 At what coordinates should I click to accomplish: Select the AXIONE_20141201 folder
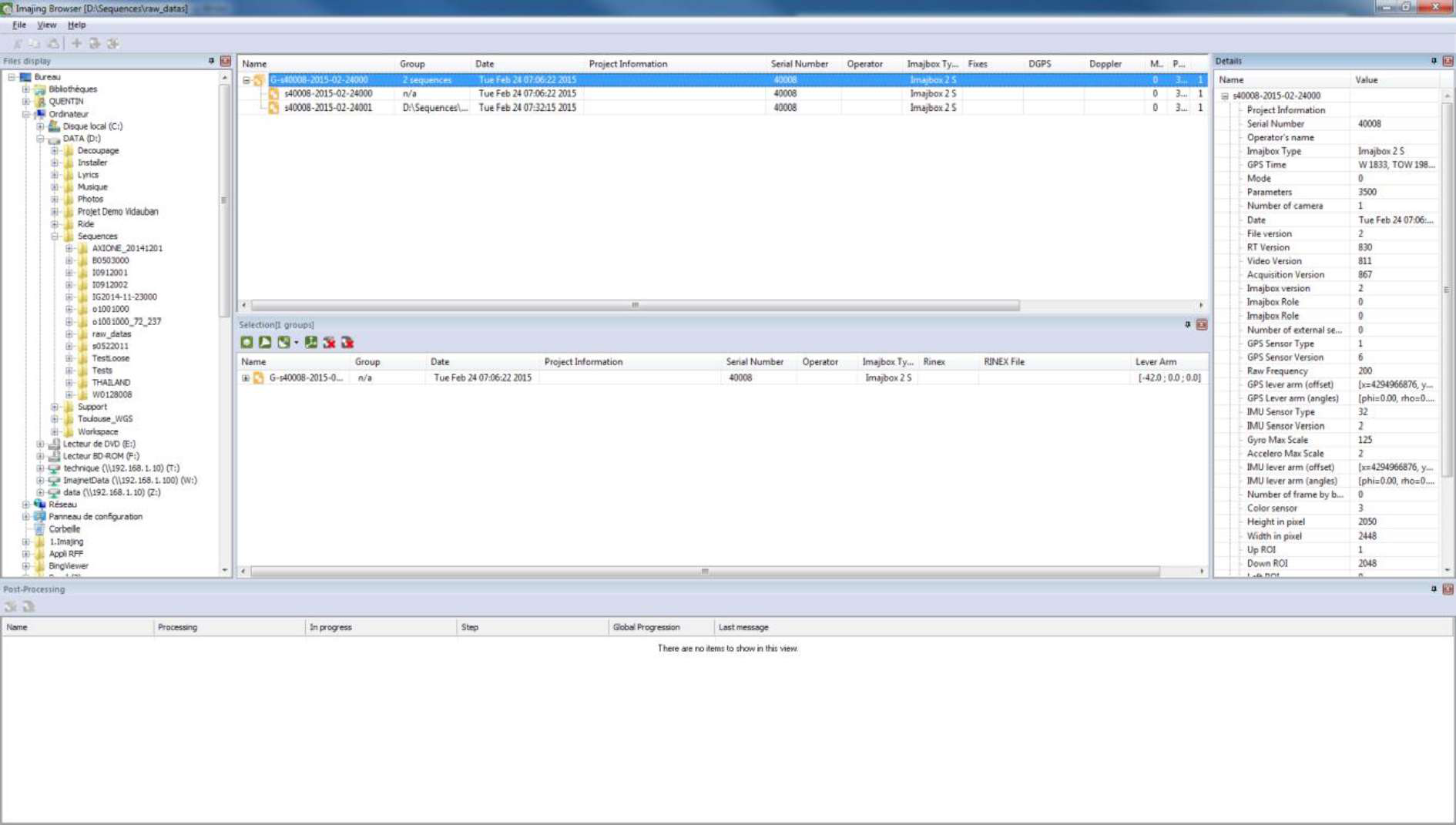pos(127,249)
